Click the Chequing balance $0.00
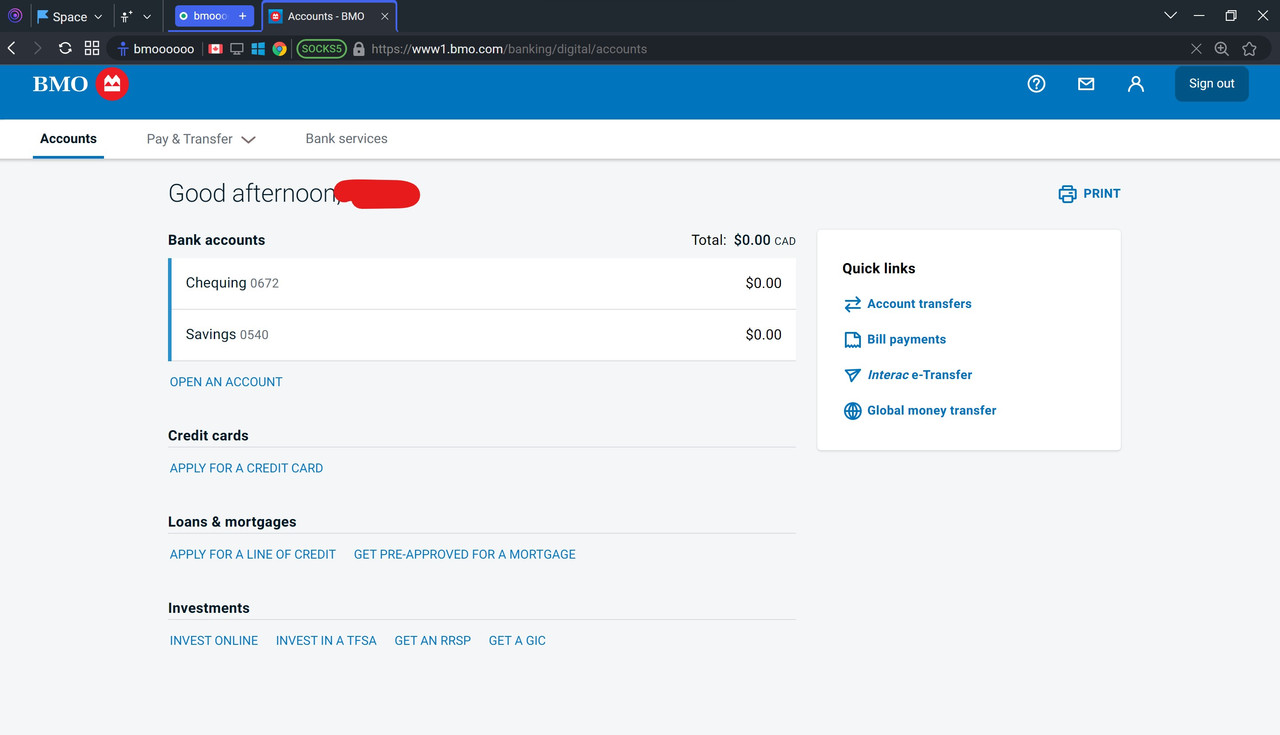Screen dimensions: 1280x735 click(763, 284)
